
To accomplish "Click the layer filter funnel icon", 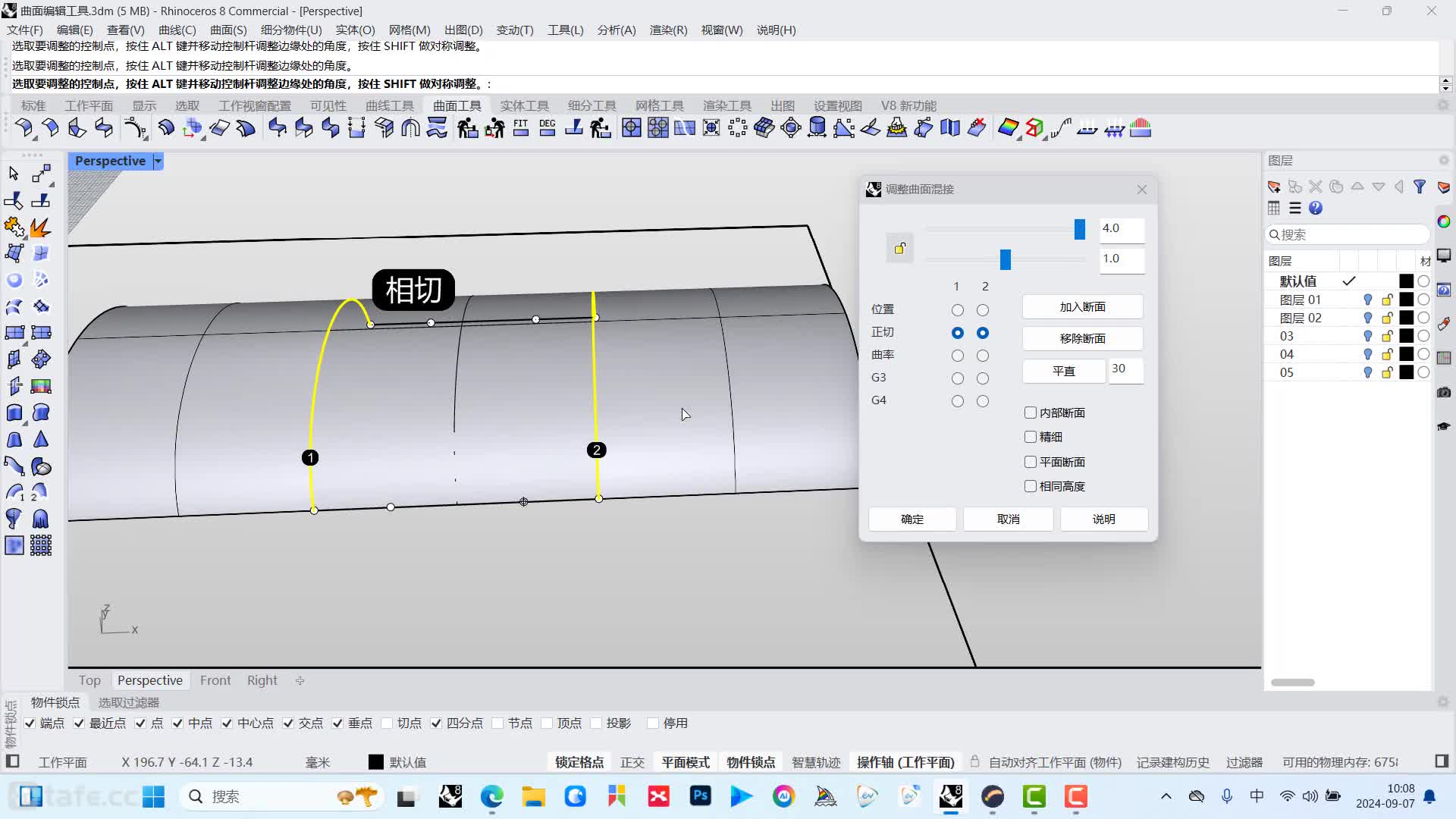I will click(x=1420, y=187).
